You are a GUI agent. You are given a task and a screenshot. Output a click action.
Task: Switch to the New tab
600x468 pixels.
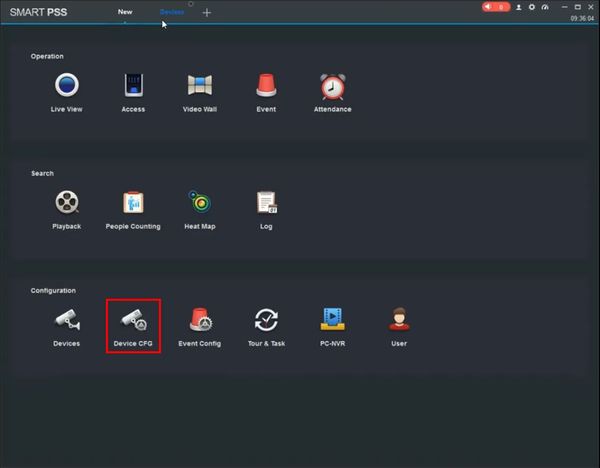[125, 12]
